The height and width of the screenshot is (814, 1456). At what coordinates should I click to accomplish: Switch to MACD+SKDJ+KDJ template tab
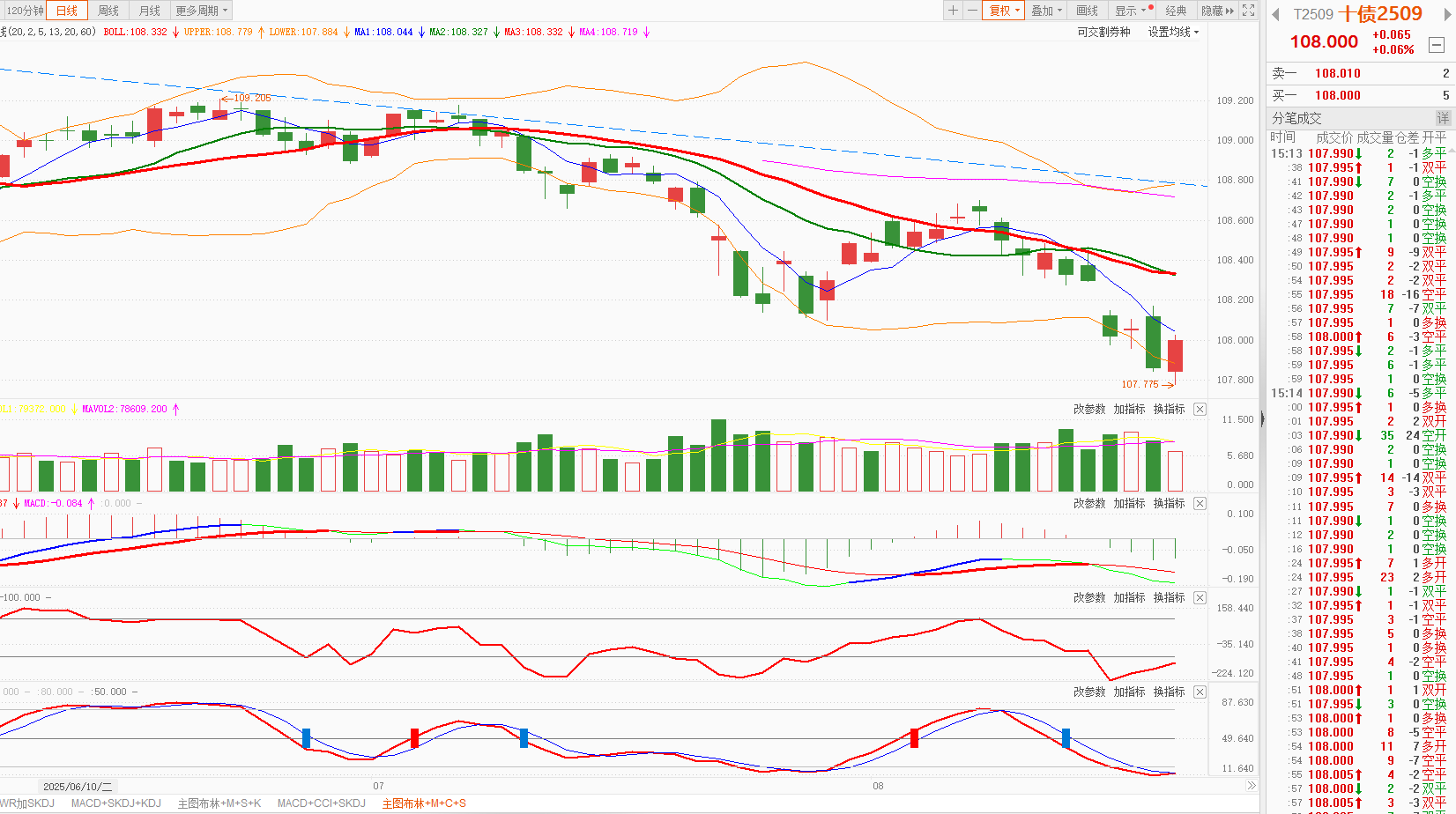tap(116, 803)
